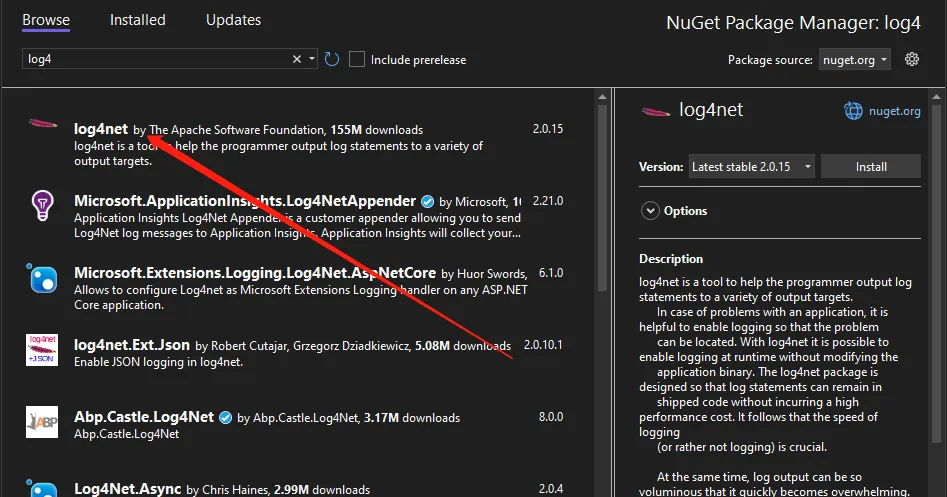Viewport: 947px width, 497px height.
Task: Click package list scroll up arrow
Action: pyautogui.click(x=602, y=97)
